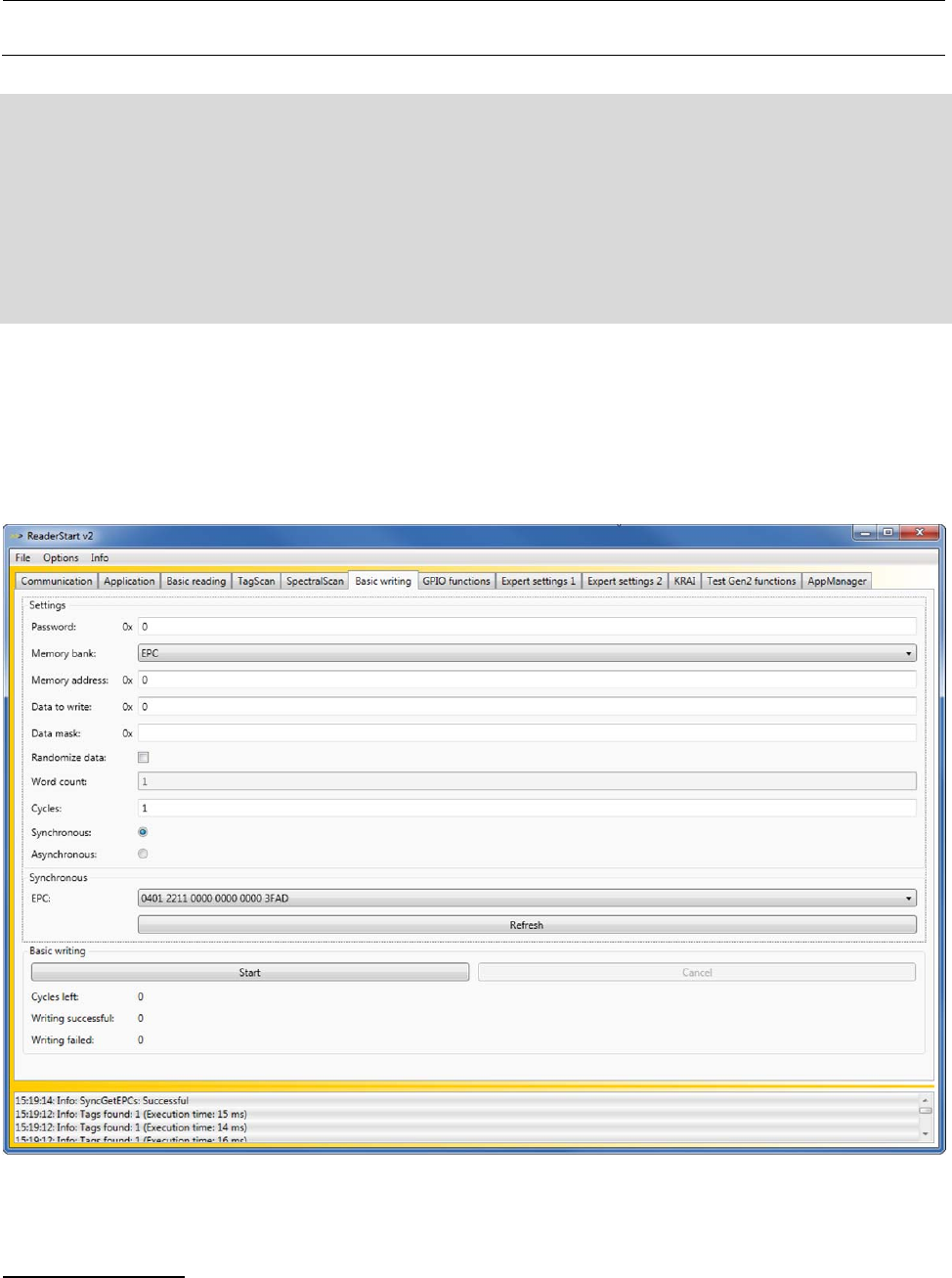The image size is (952, 1278).
Task: Maximize the ReaderStart window
Action: 889,533
